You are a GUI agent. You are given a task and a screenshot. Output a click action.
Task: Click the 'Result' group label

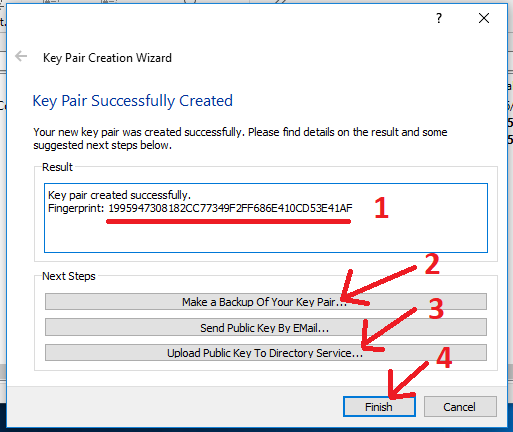coord(57,167)
